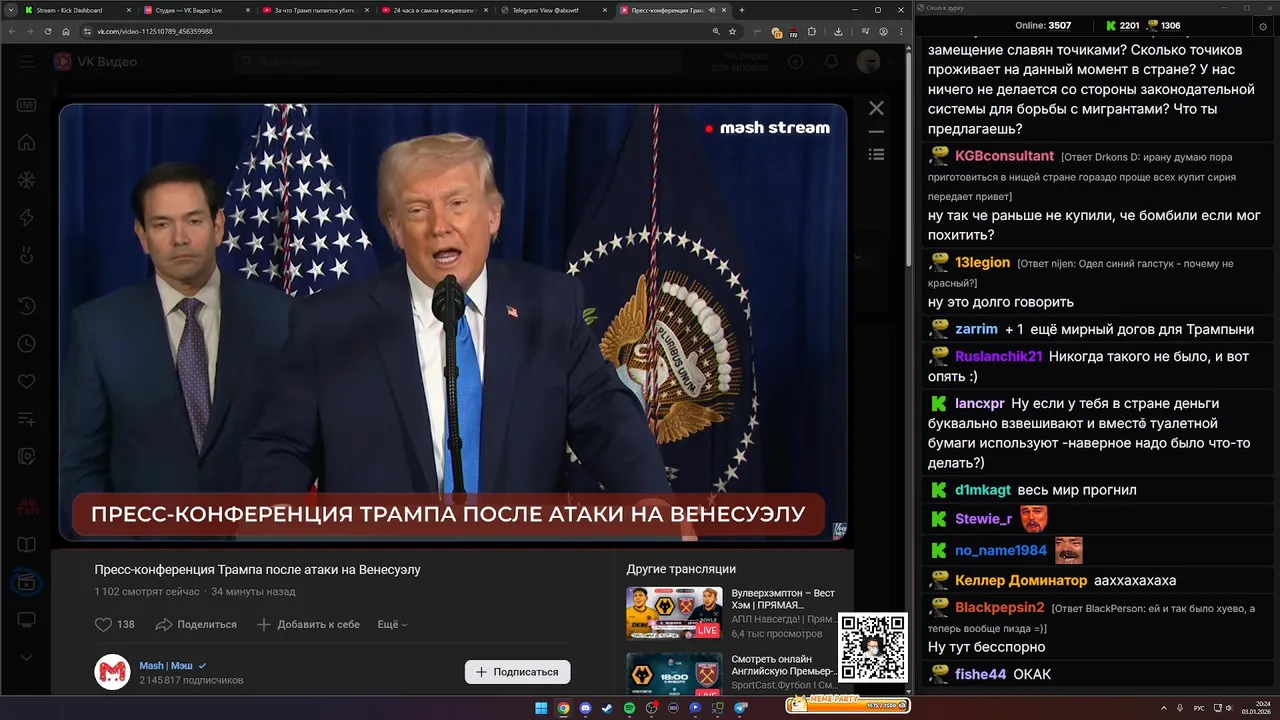Click browser back arrow

[13, 31]
